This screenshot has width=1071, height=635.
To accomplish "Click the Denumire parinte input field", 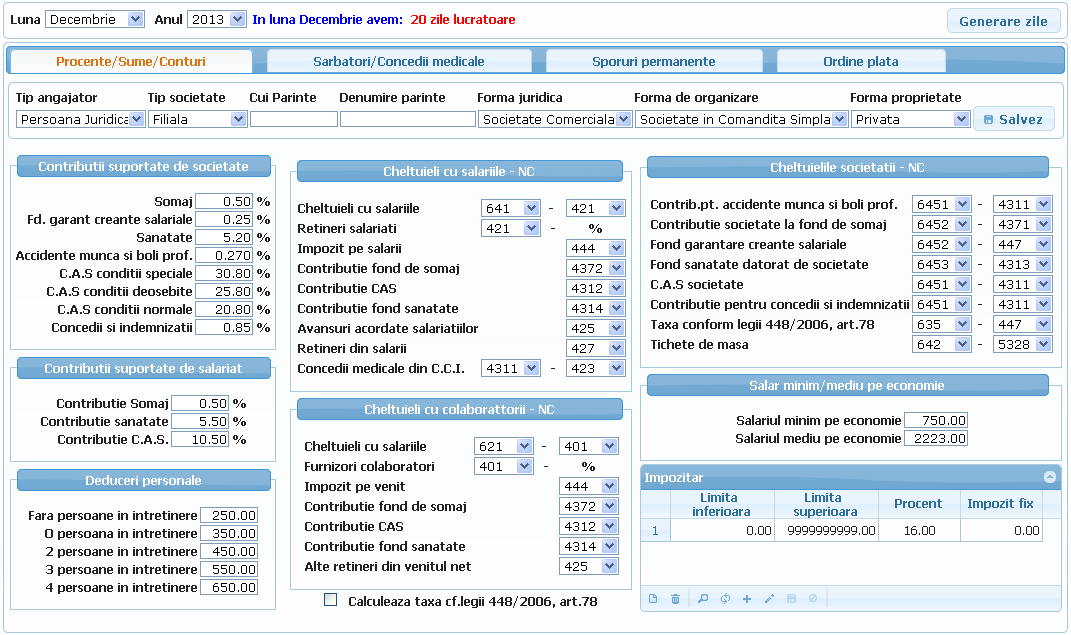I will (x=408, y=119).
